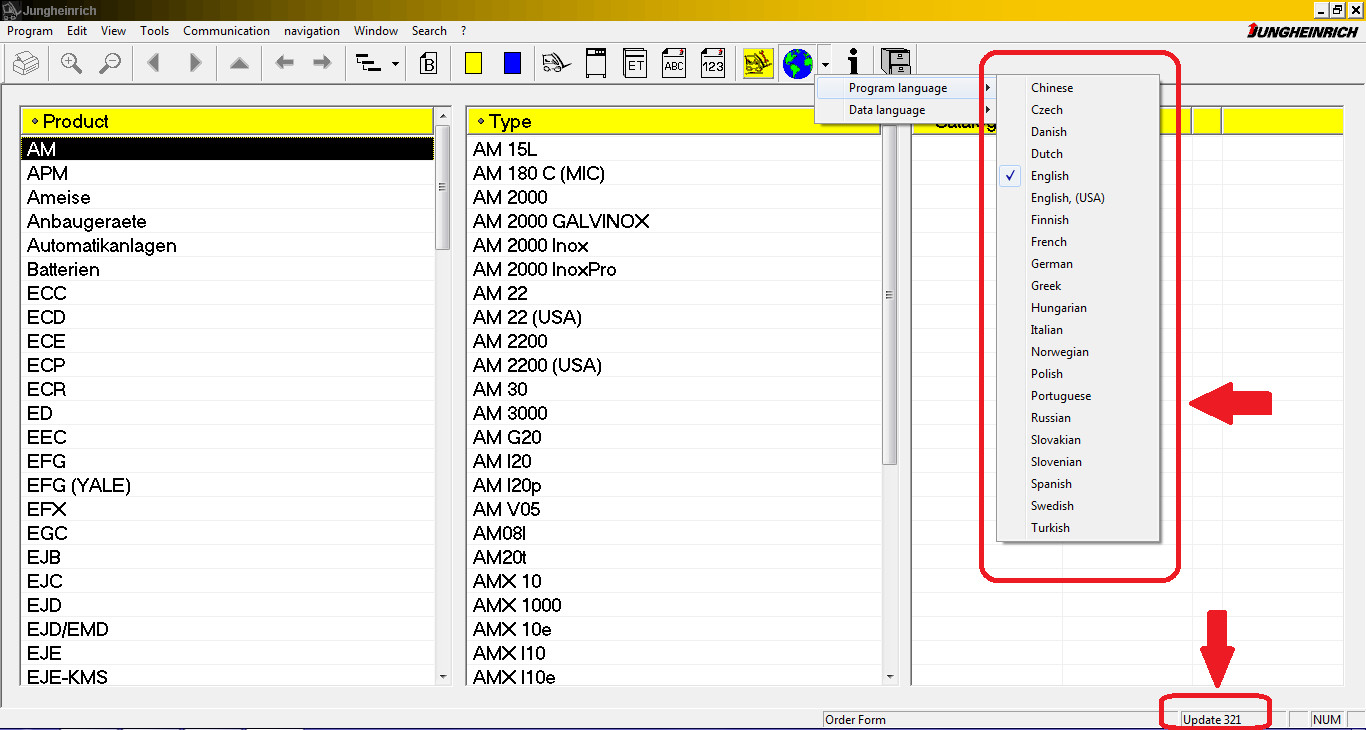Screen dimensions: 1366x730
Task: Click the yellow square toolbar swatch
Action: point(474,64)
